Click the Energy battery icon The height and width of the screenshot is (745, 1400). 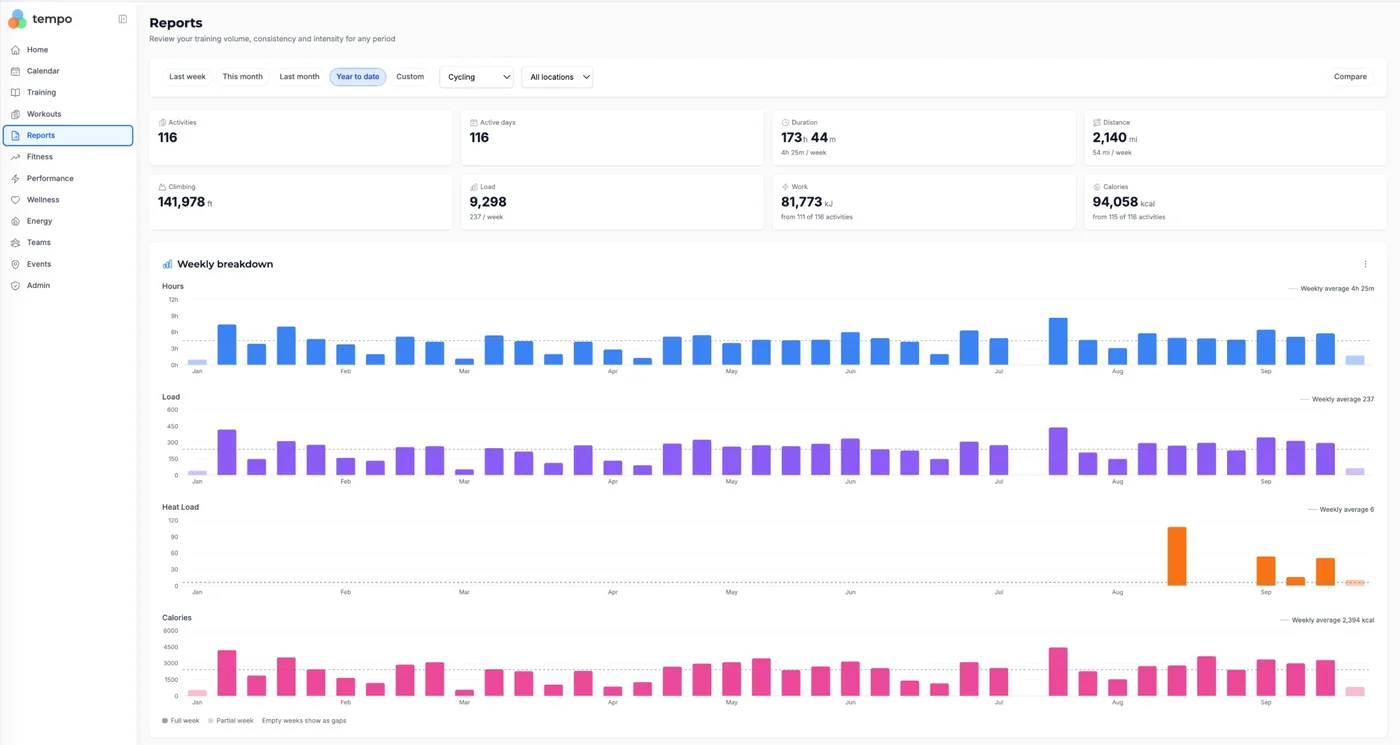point(15,221)
